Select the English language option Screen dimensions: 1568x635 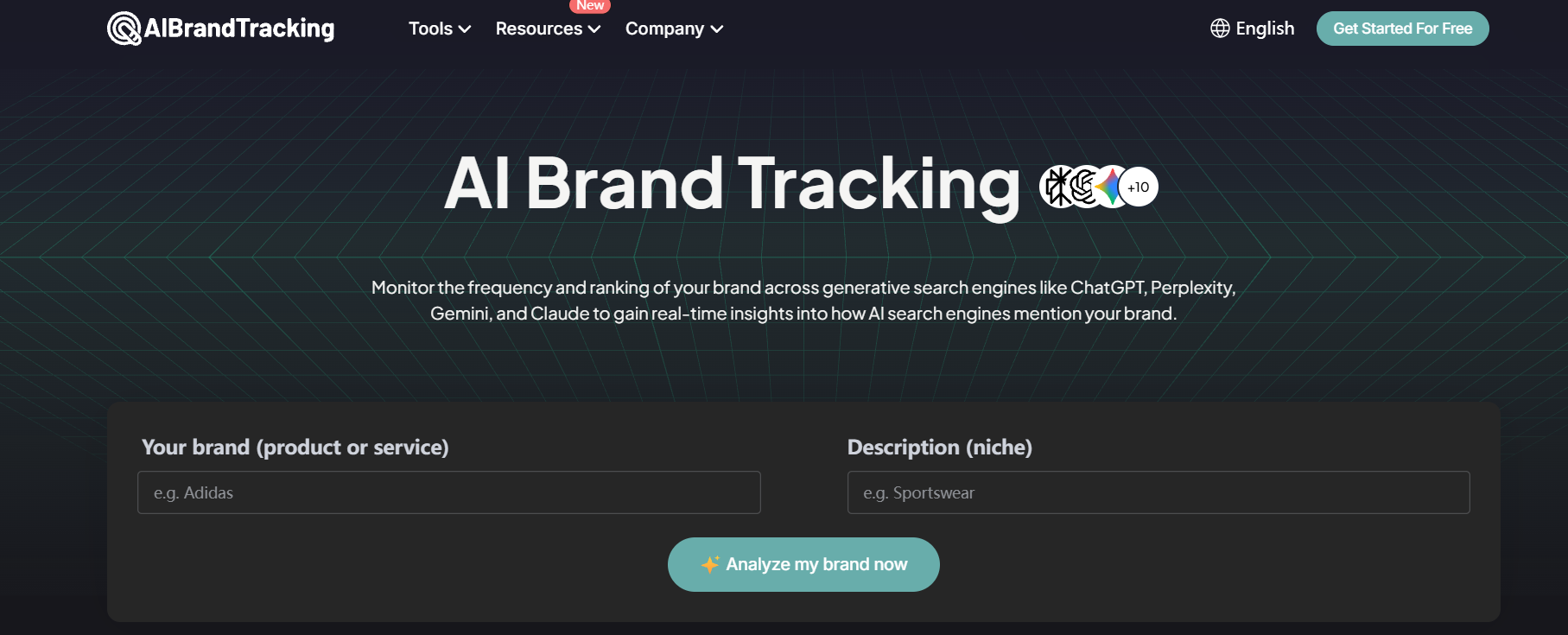pyautogui.click(x=1265, y=29)
